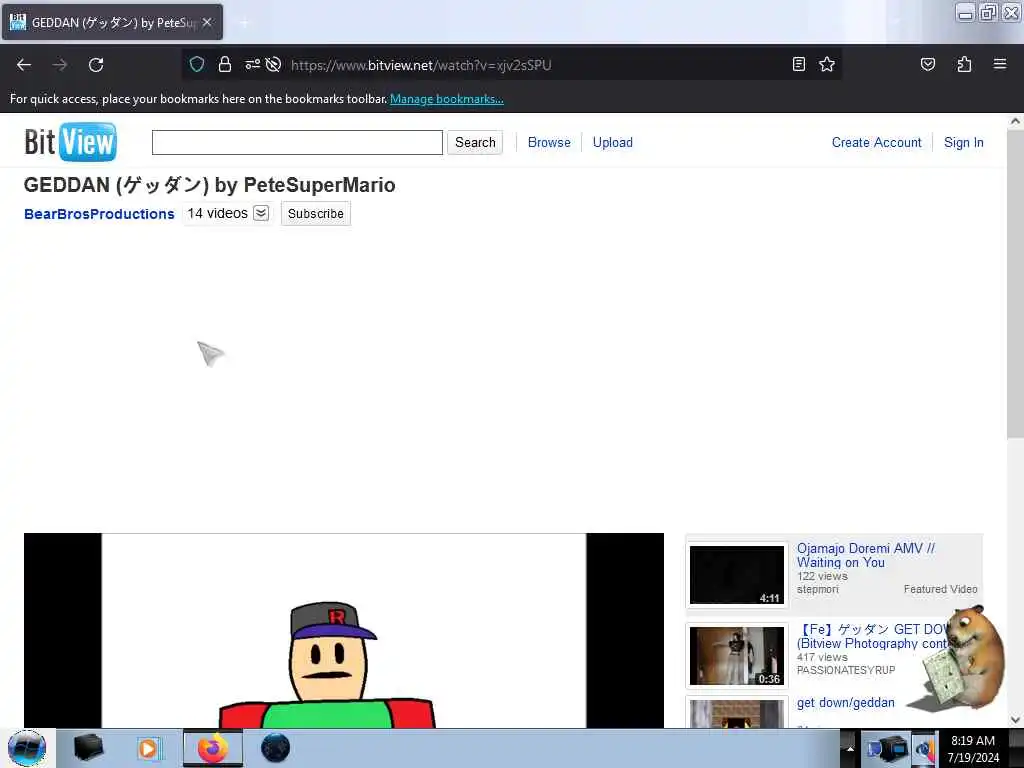Click the BitView logo

(71, 142)
